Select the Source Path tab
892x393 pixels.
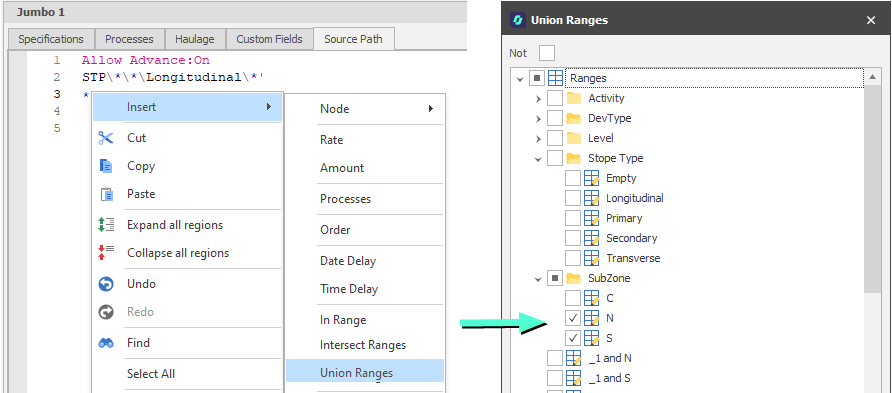353,39
